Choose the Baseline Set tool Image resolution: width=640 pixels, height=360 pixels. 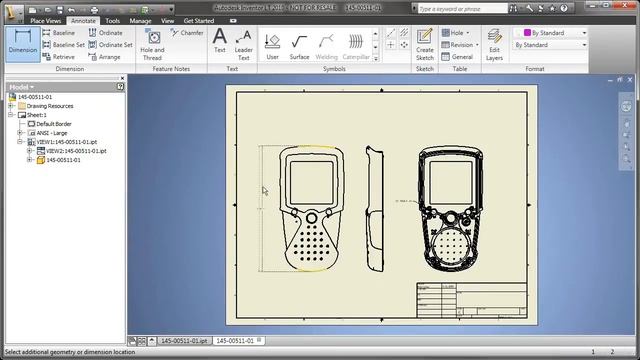tap(64, 45)
